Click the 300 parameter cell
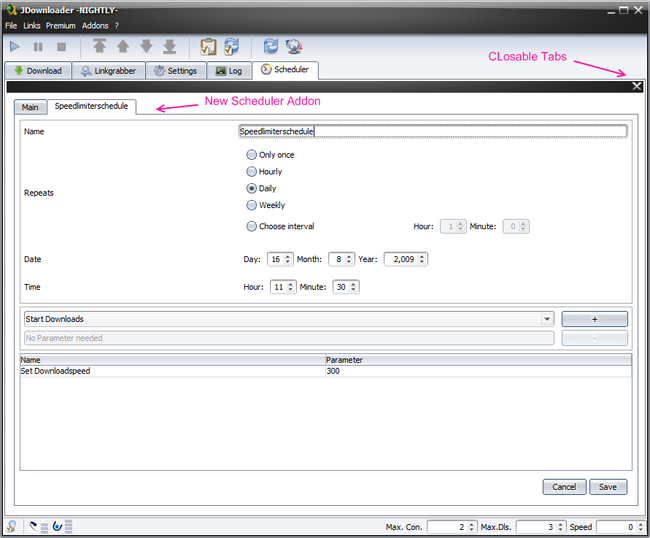Image resolution: width=650 pixels, height=538 pixels. [478, 371]
